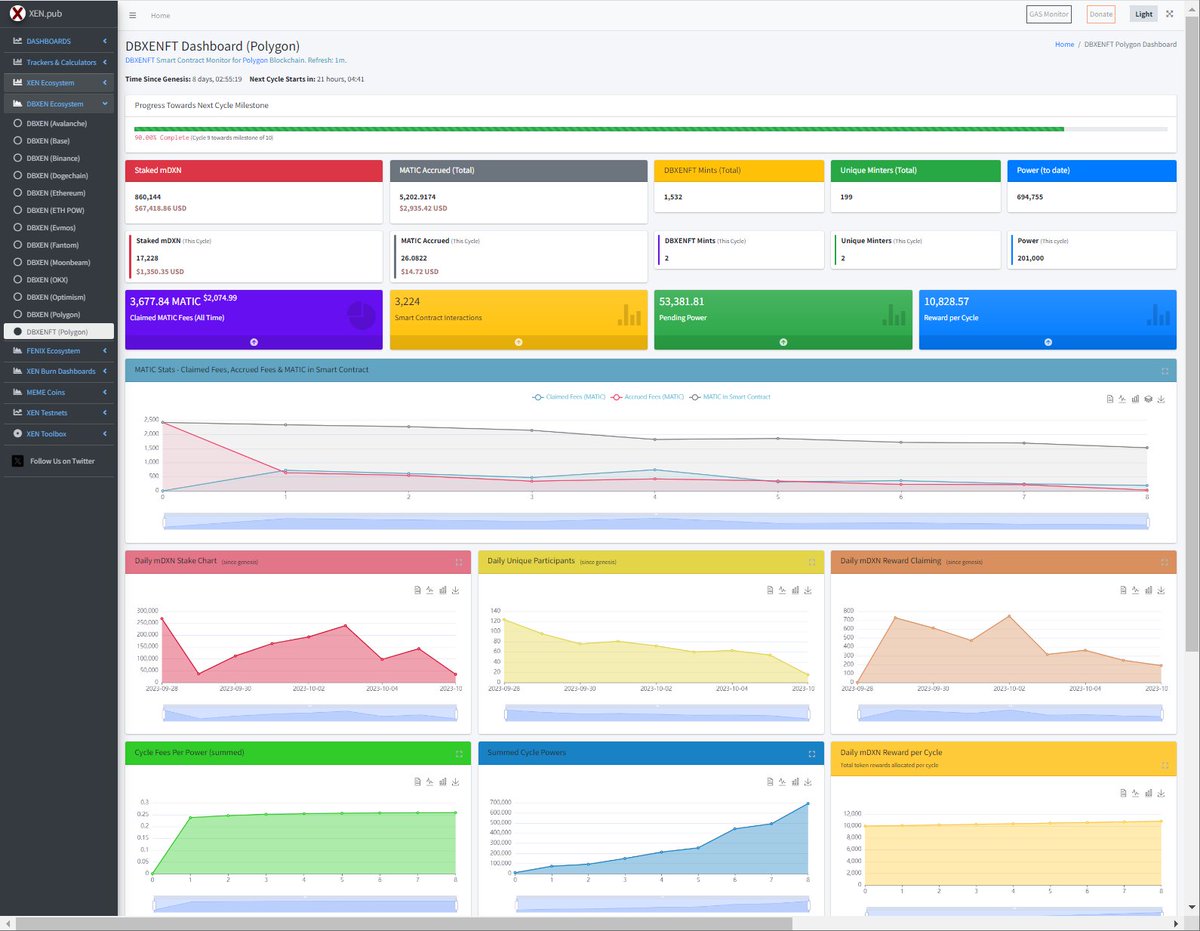Click the data zoom slider under MATIC Stats
This screenshot has width=1200, height=931.
[x=655, y=520]
